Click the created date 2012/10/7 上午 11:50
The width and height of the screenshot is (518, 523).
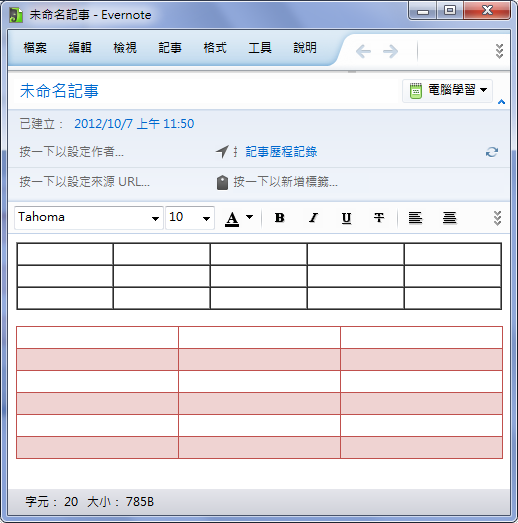[134, 124]
